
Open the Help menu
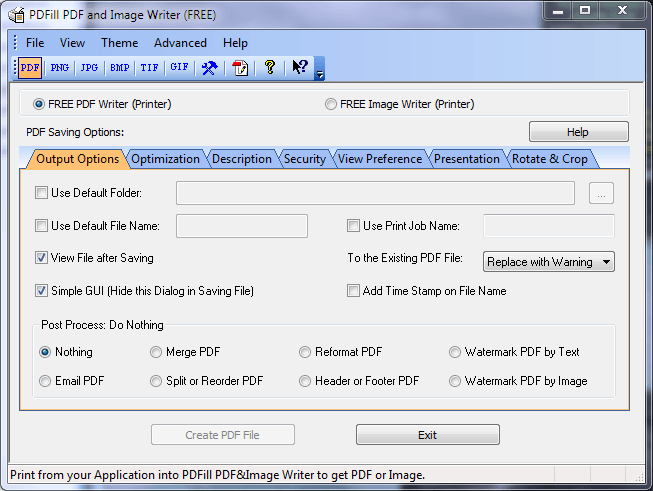pos(235,43)
